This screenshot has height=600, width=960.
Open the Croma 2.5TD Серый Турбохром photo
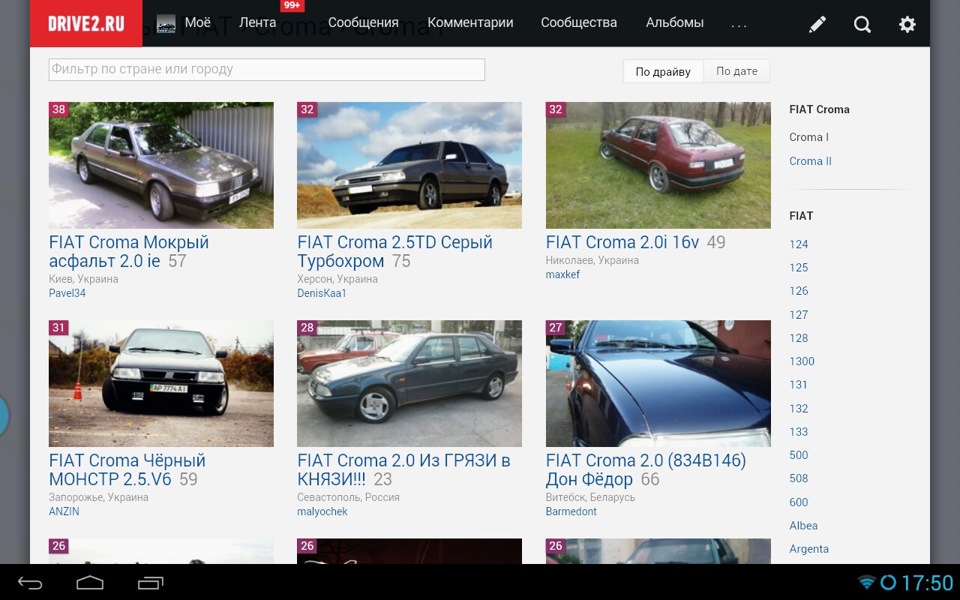pyautogui.click(x=410, y=165)
